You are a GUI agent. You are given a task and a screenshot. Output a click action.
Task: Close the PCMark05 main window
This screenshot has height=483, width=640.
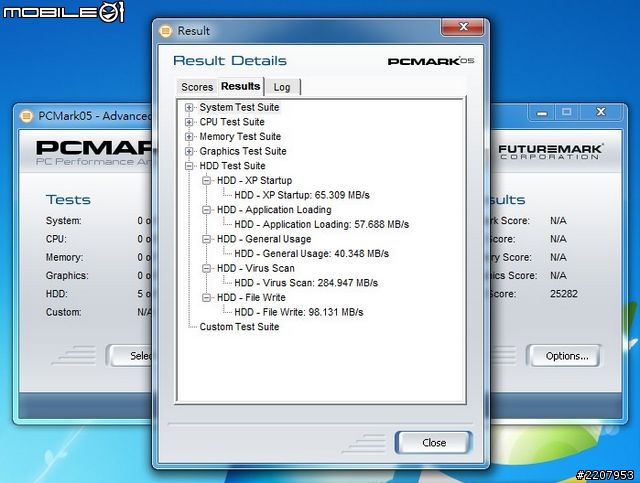(x=601, y=112)
